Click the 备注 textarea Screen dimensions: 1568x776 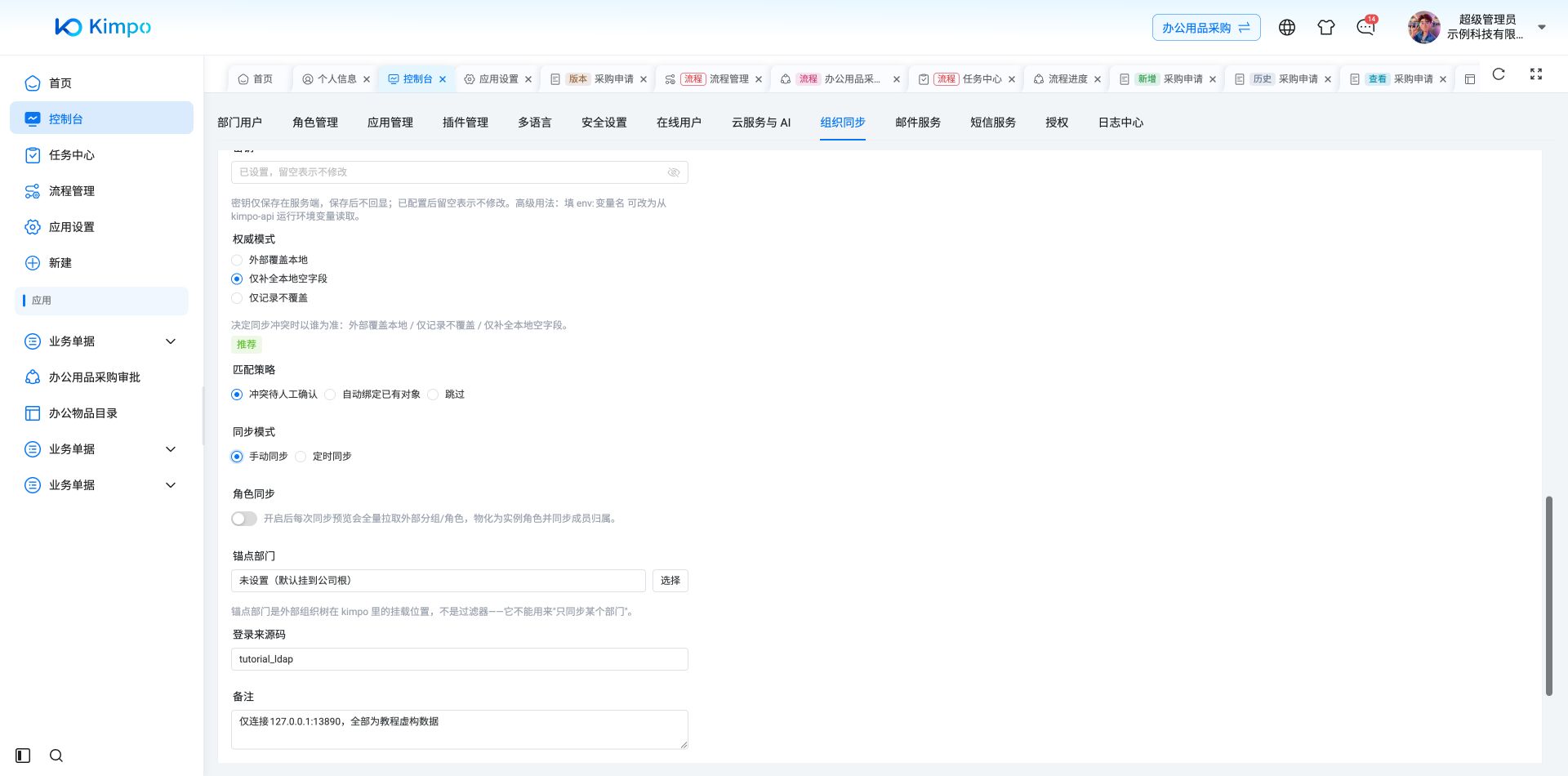pyautogui.click(x=460, y=729)
